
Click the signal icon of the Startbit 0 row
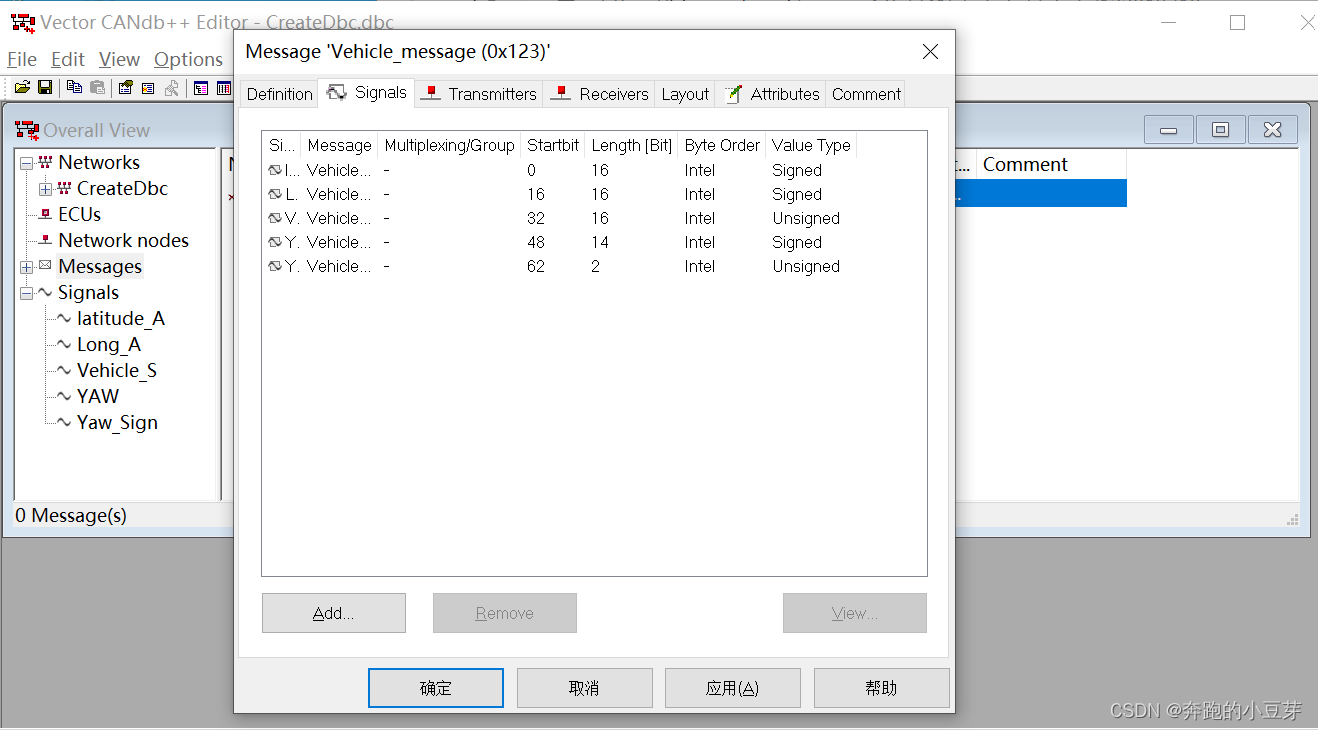click(x=275, y=170)
